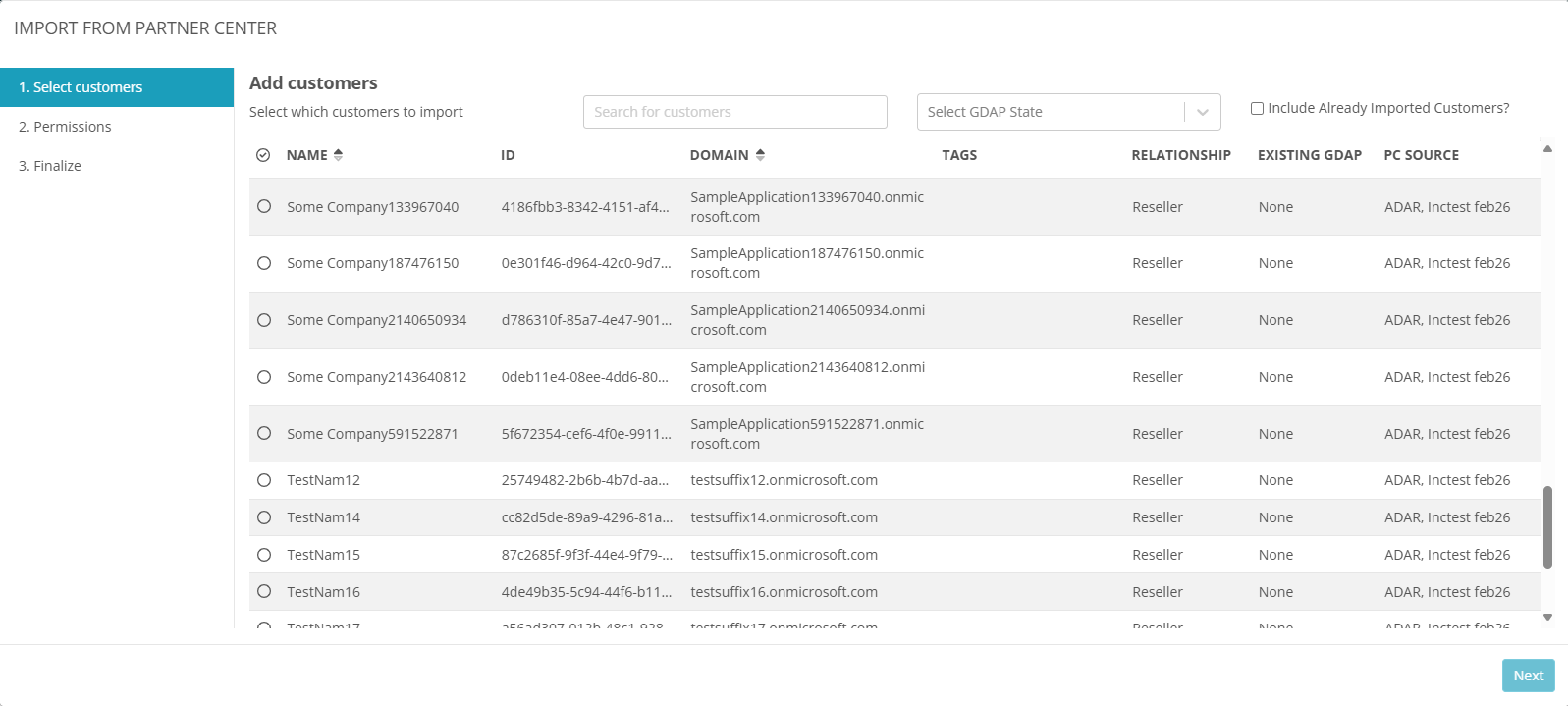1568x706 pixels.
Task: Click the select-all check icon in header
Action: (x=263, y=155)
